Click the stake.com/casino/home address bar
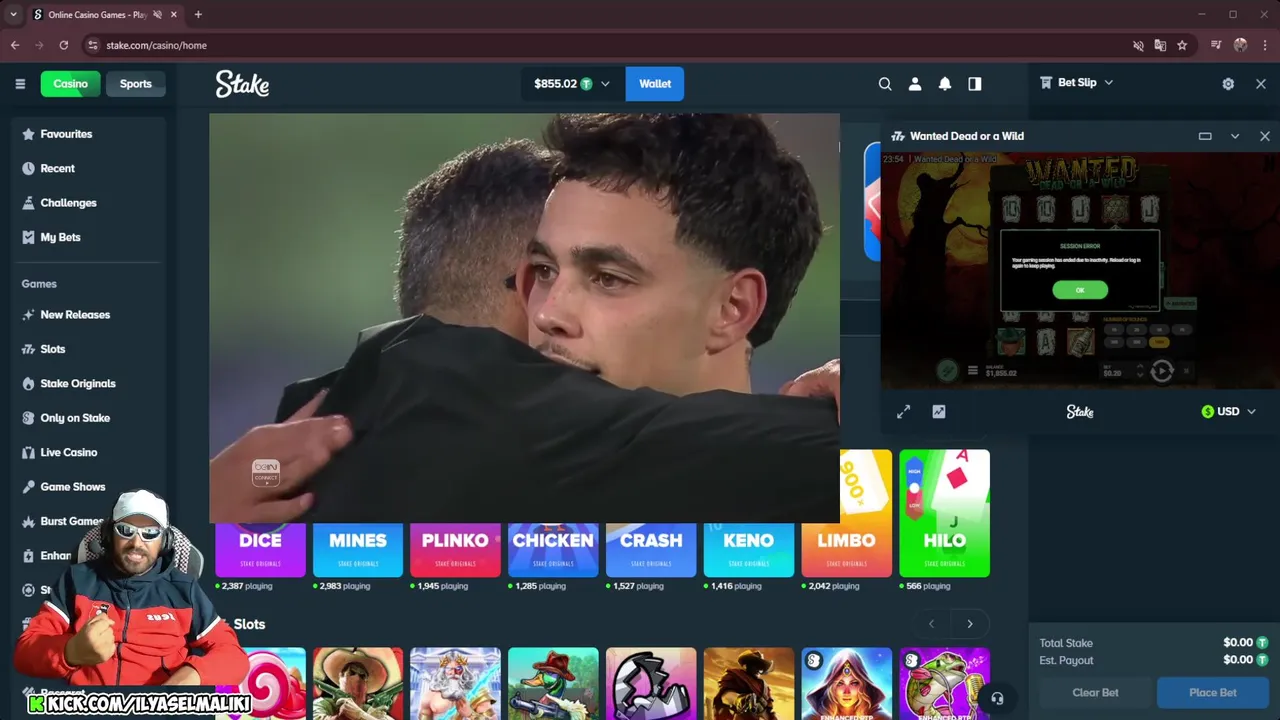Viewport: 1280px width, 720px height. pos(156,45)
